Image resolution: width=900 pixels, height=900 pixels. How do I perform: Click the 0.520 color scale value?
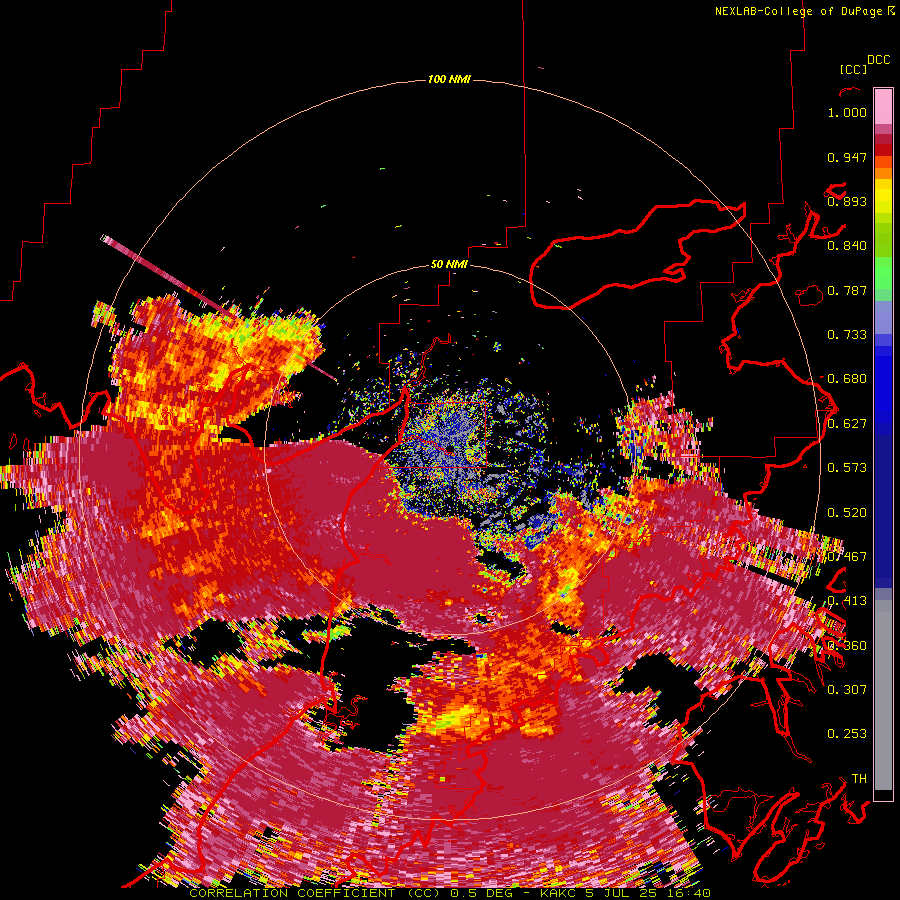pos(847,513)
